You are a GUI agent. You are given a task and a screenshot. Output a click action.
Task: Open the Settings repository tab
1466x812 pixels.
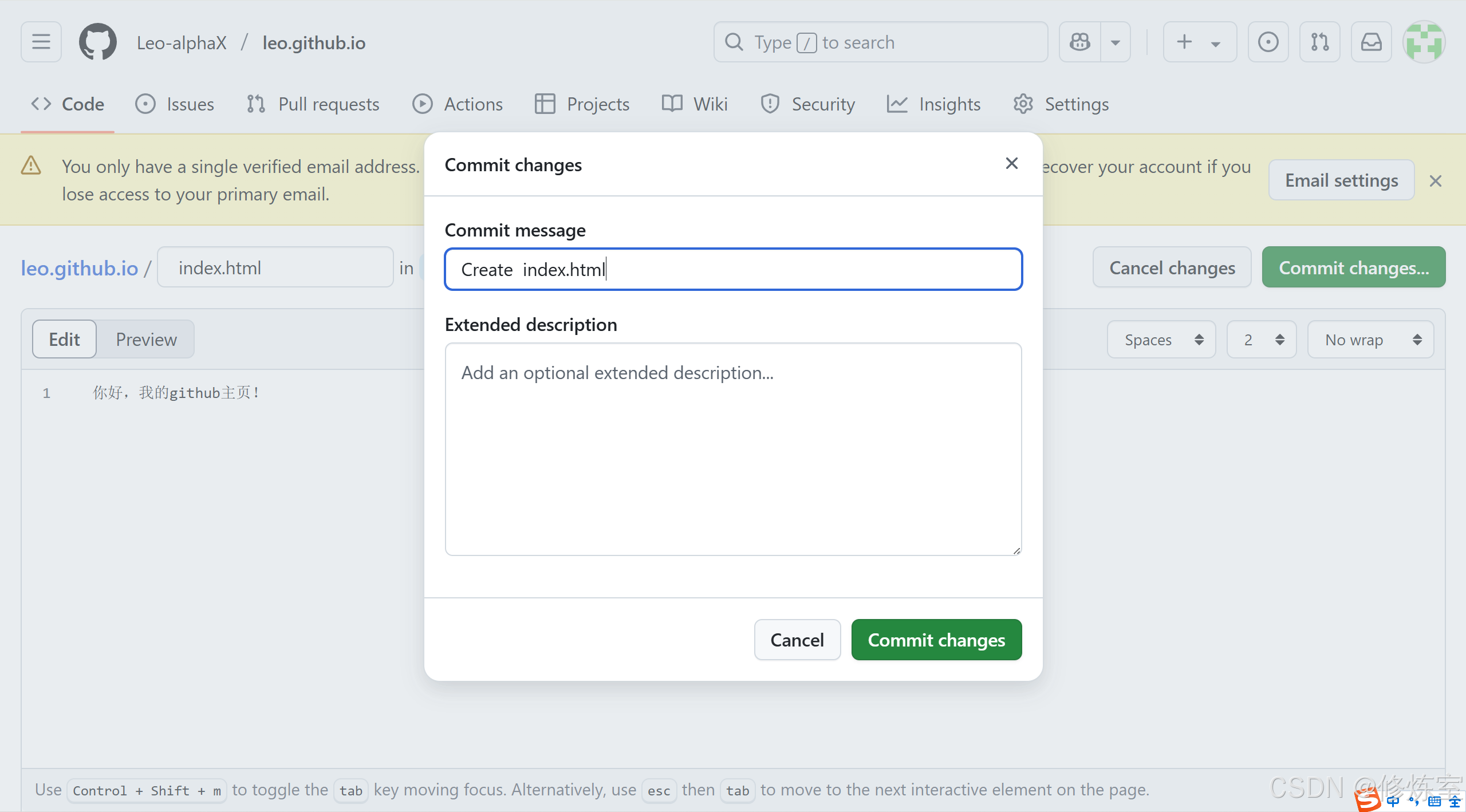pyautogui.click(x=1061, y=104)
